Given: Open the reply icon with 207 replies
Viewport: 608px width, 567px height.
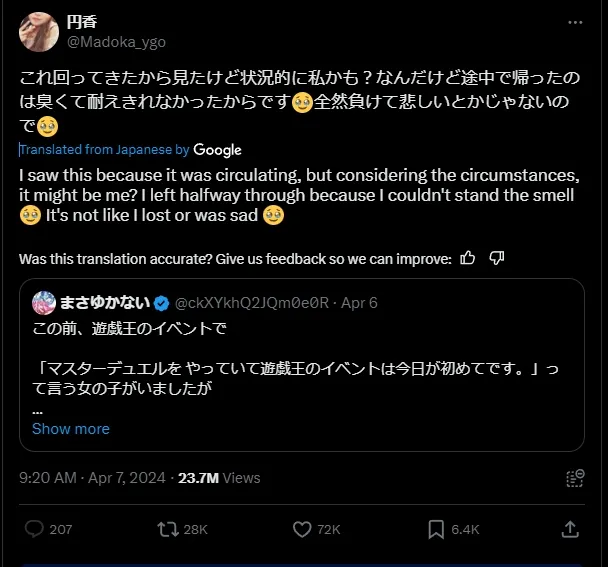Looking at the screenshot, I should pyautogui.click(x=34, y=529).
